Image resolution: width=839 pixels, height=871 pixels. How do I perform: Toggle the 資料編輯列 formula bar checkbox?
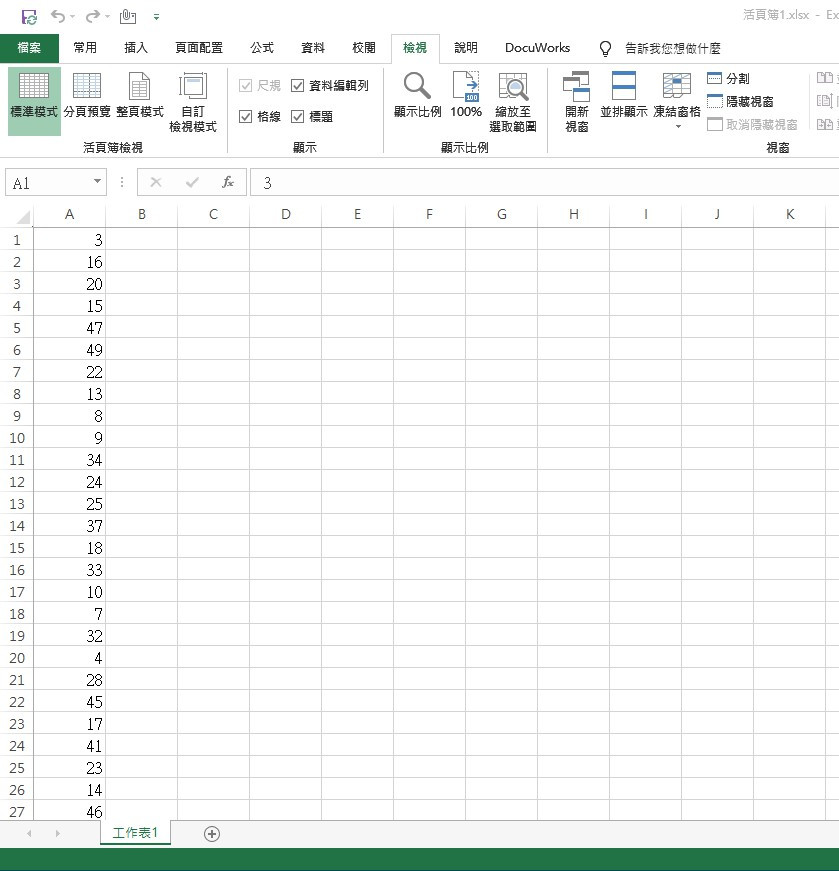[298, 86]
